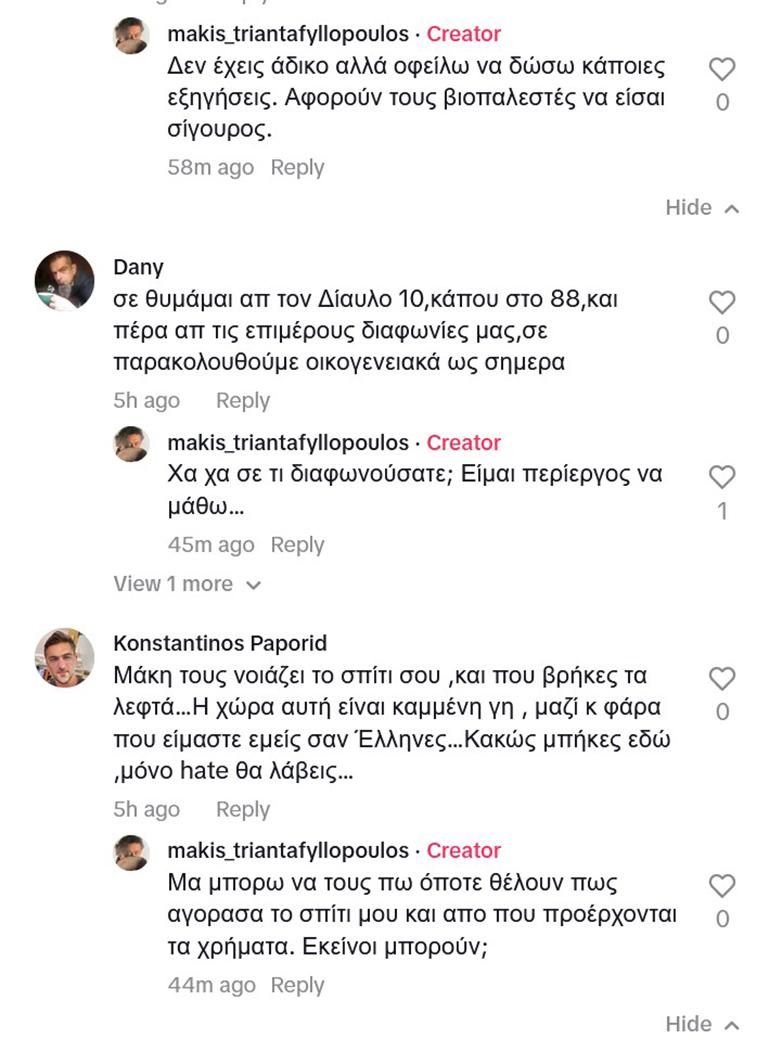Like Konstantinos Paporid's comment
This screenshot has width=782, height=1052.
point(722,679)
